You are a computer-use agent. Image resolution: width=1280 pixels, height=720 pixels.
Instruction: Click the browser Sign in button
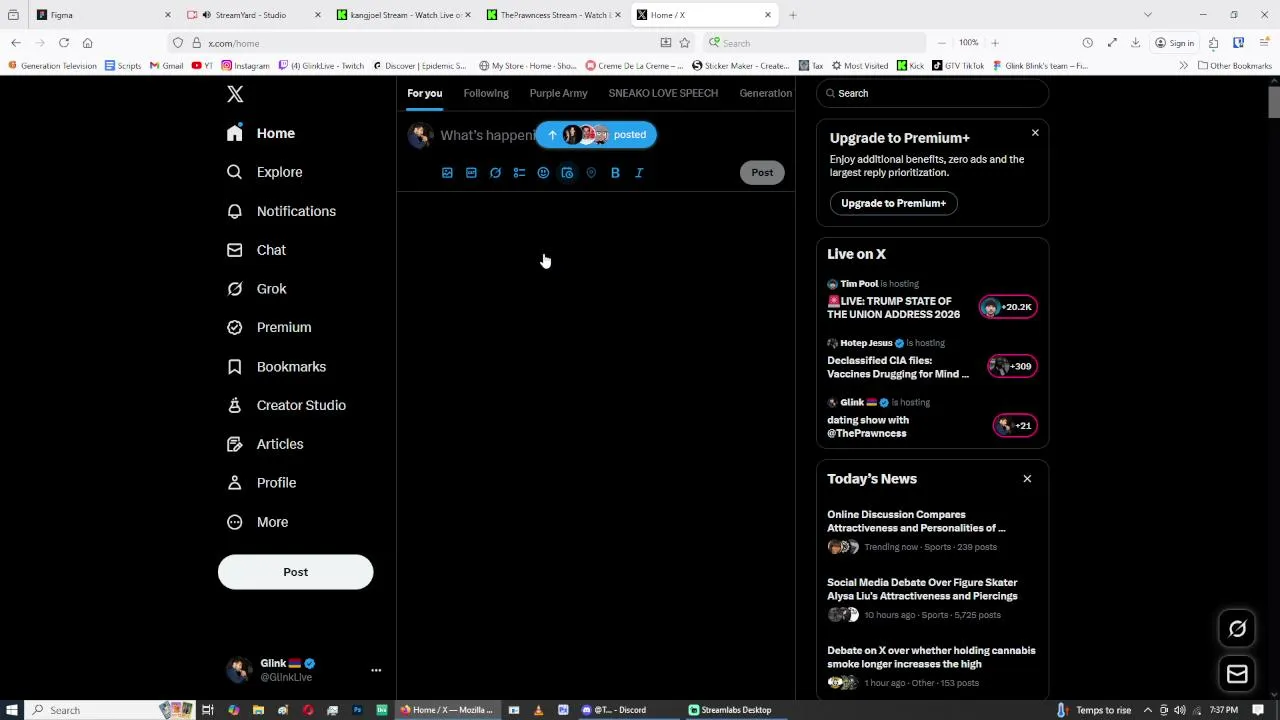pos(1174,43)
